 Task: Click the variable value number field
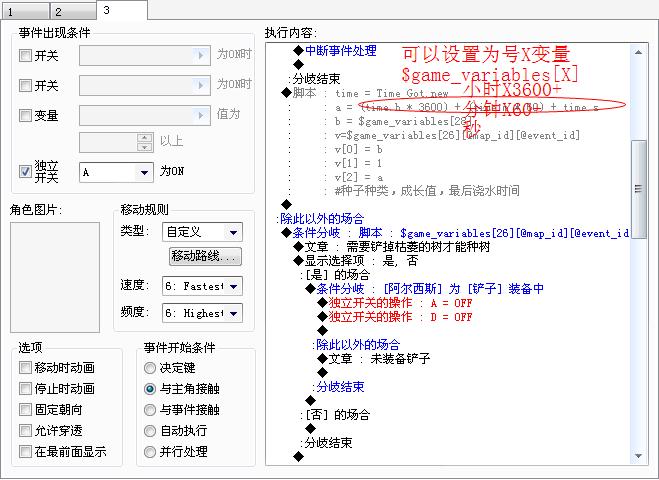(108, 142)
